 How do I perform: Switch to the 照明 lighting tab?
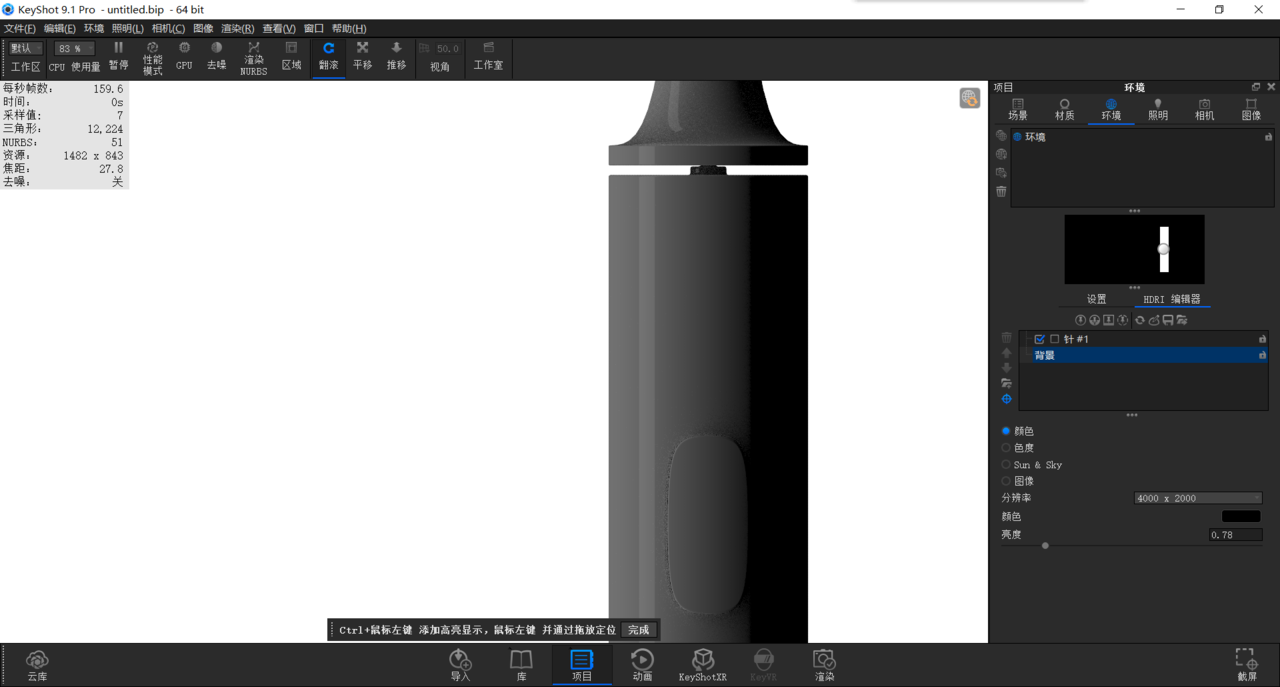click(x=1158, y=110)
